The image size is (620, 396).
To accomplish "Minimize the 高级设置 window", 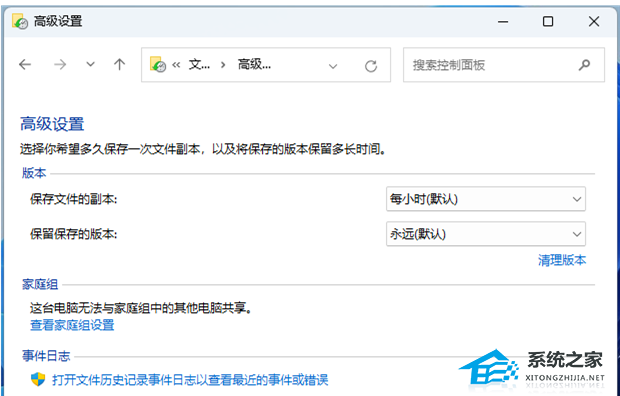I will point(503,22).
